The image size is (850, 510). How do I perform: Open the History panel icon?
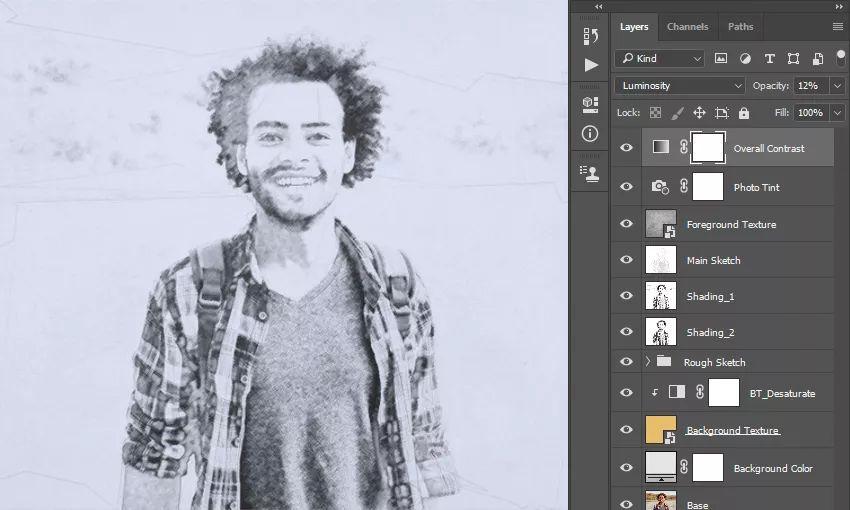tap(590, 36)
